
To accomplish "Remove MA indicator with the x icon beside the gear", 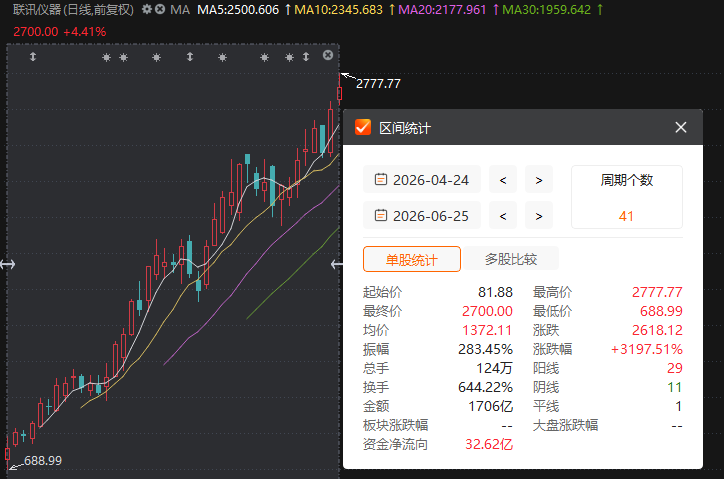I will (160, 9).
